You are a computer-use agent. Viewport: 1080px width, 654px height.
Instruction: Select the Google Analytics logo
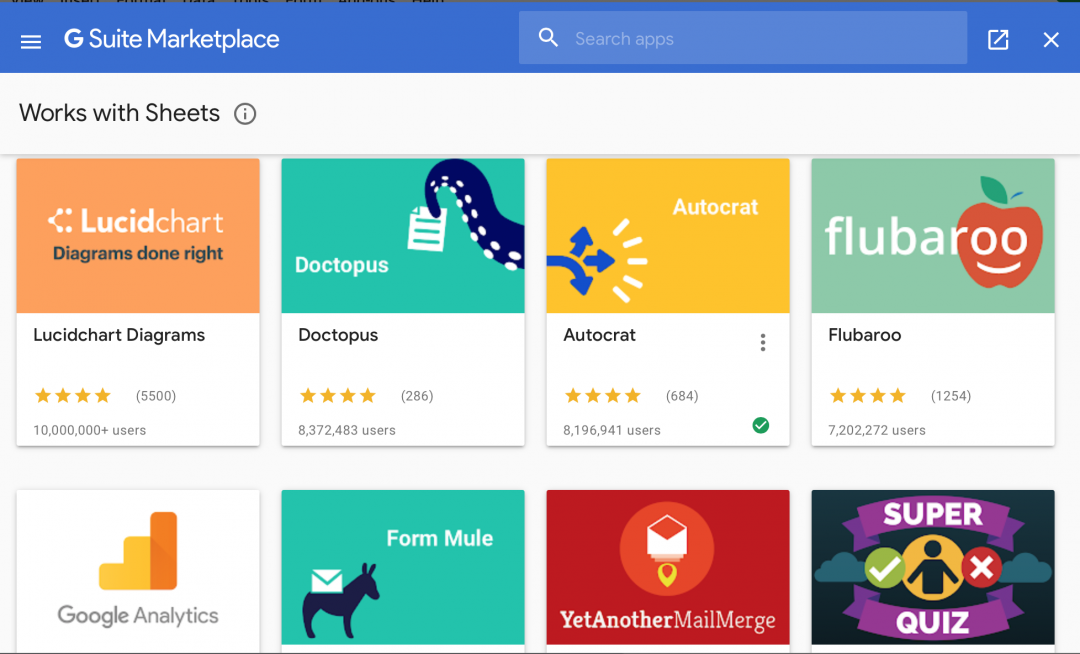(137, 570)
